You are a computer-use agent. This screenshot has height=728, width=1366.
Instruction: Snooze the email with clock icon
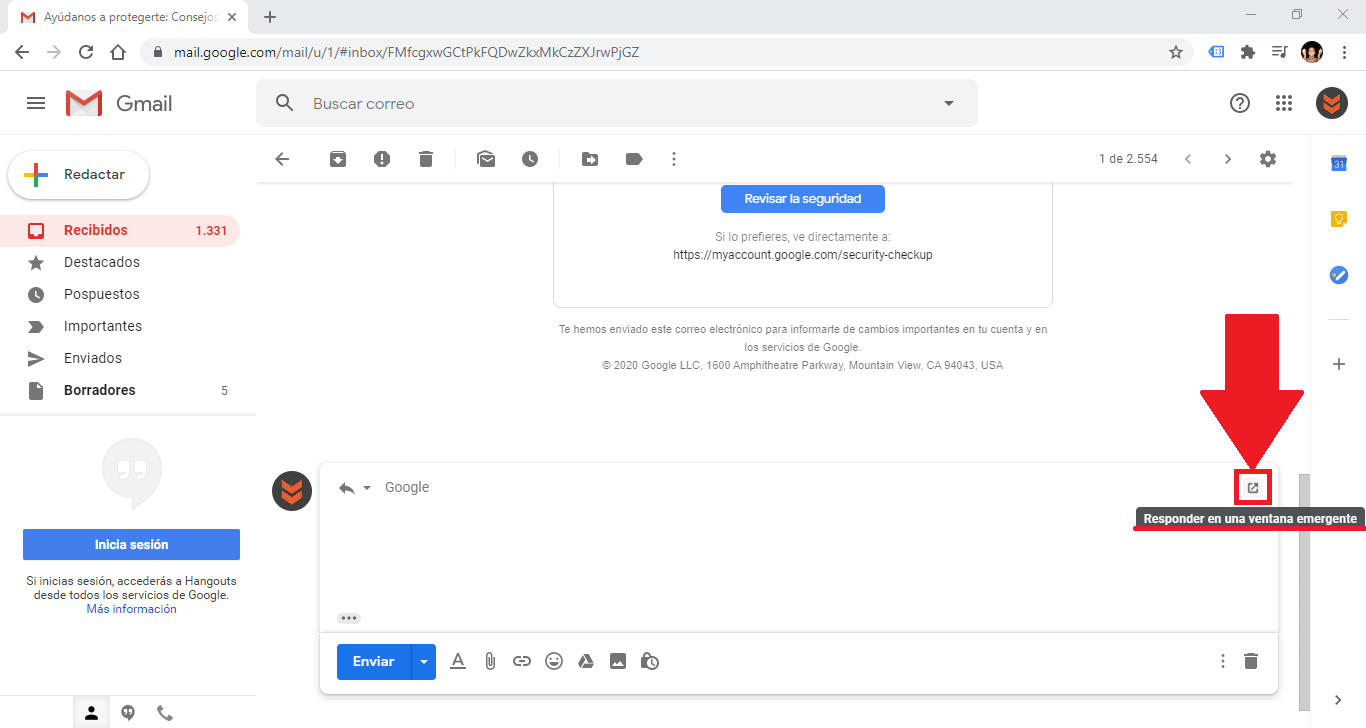(x=530, y=159)
